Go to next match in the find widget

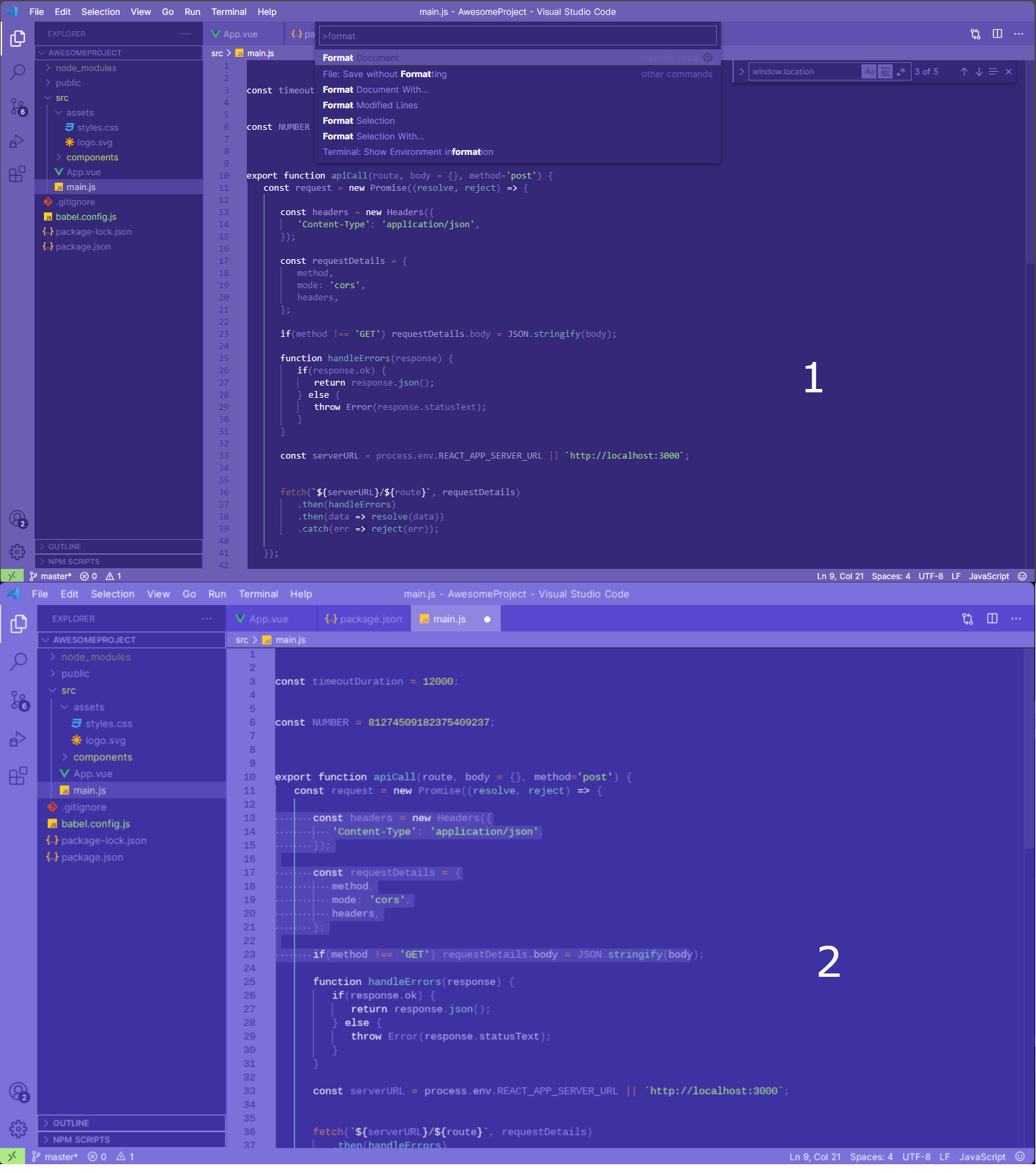tap(979, 72)
